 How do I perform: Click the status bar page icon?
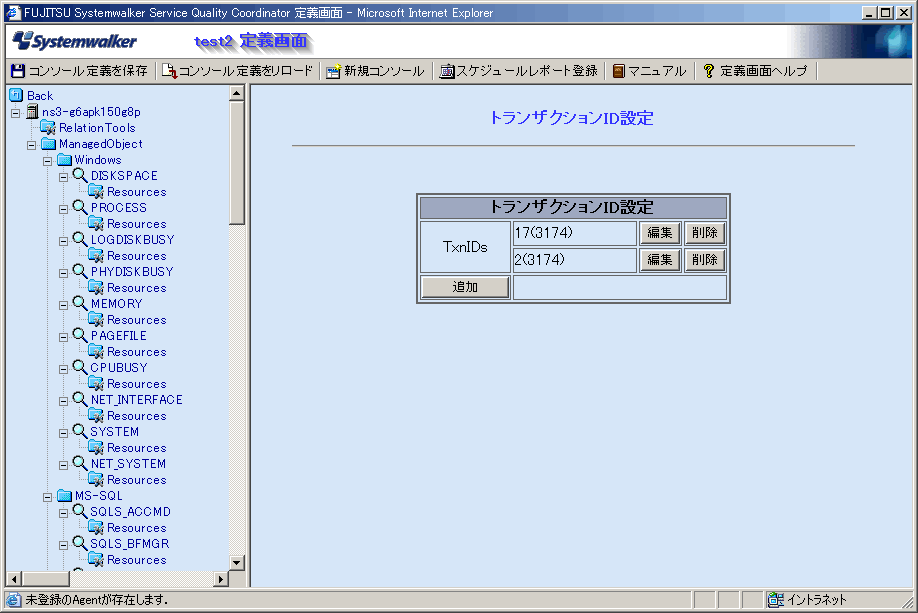coord(14,600)
